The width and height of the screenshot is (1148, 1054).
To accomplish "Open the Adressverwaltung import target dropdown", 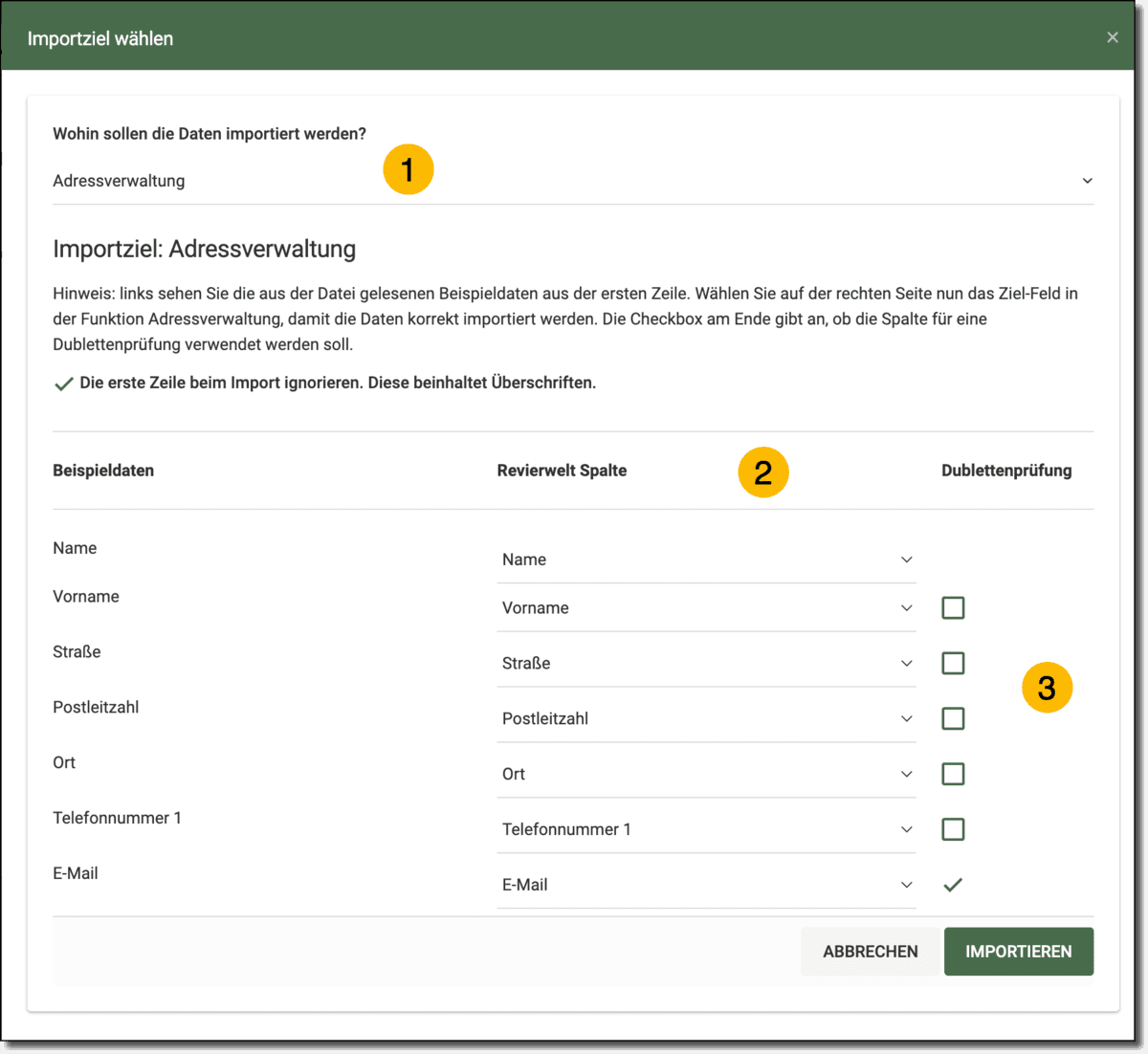I will click(572, 181).
